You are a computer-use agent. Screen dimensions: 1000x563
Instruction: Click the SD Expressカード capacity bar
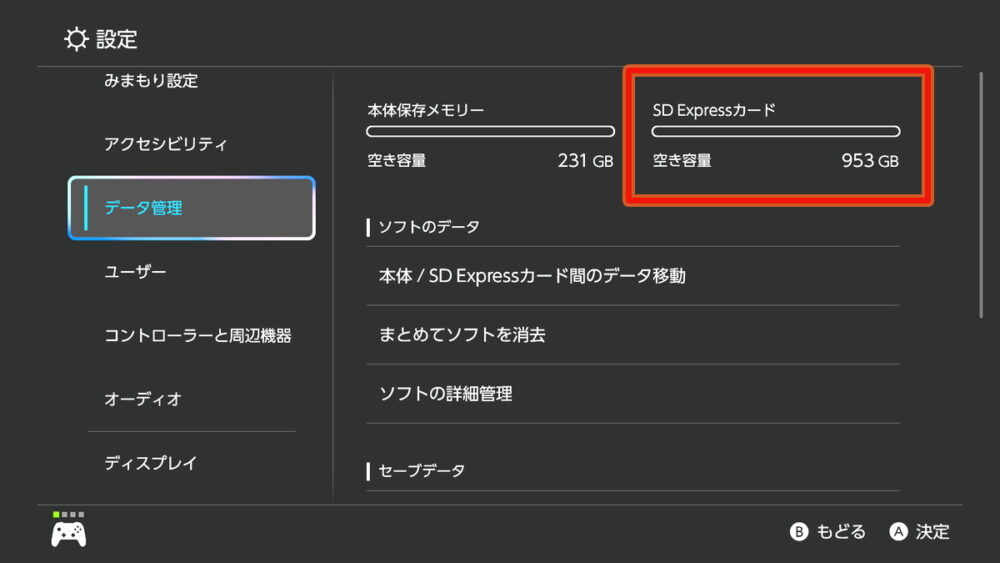tap(776, 131)
